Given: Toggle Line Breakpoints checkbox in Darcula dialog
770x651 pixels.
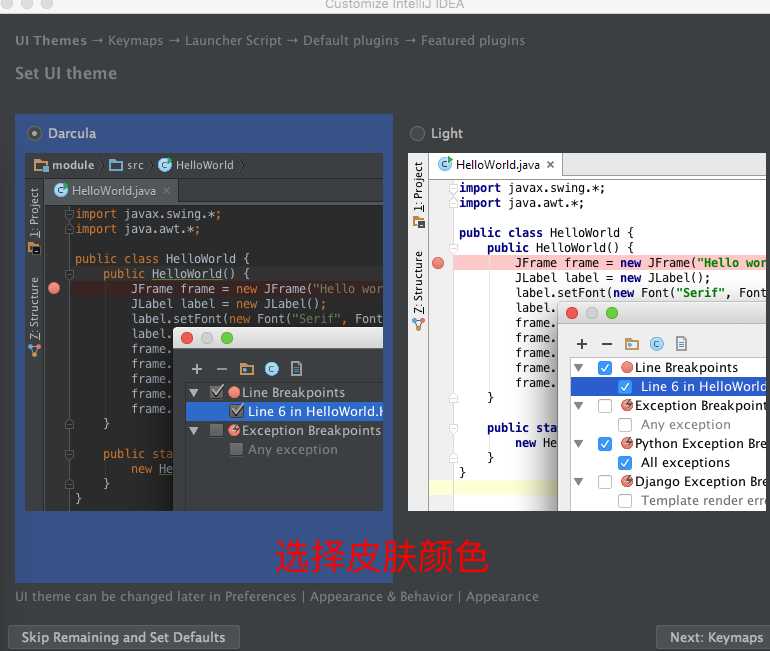Looking at the screenshot, I should tap(217, 392).
